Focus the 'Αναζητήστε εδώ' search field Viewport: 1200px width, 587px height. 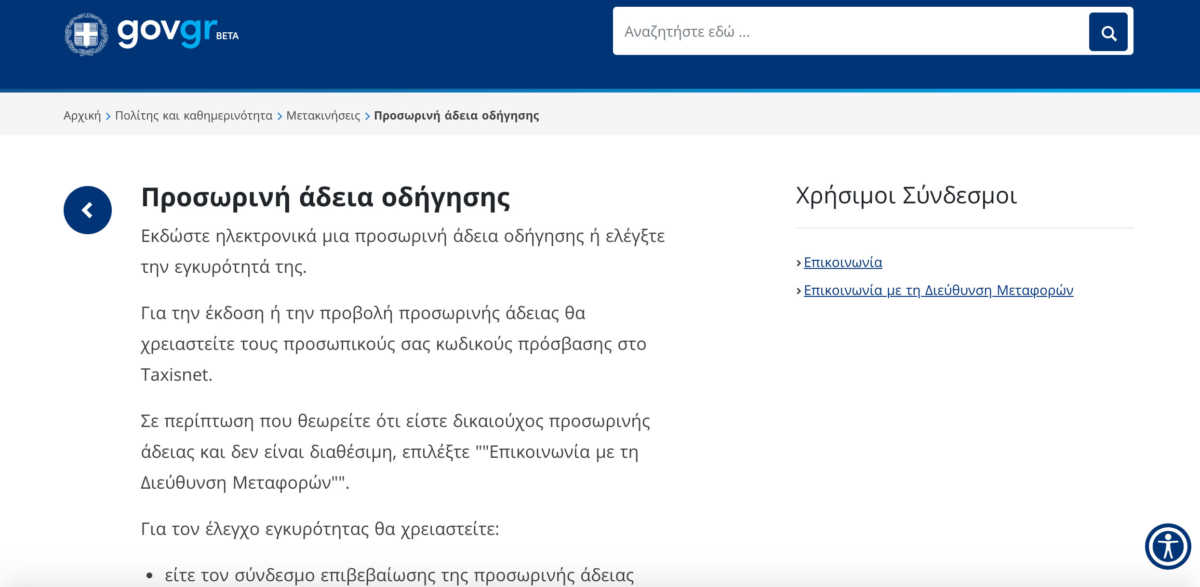850,31
